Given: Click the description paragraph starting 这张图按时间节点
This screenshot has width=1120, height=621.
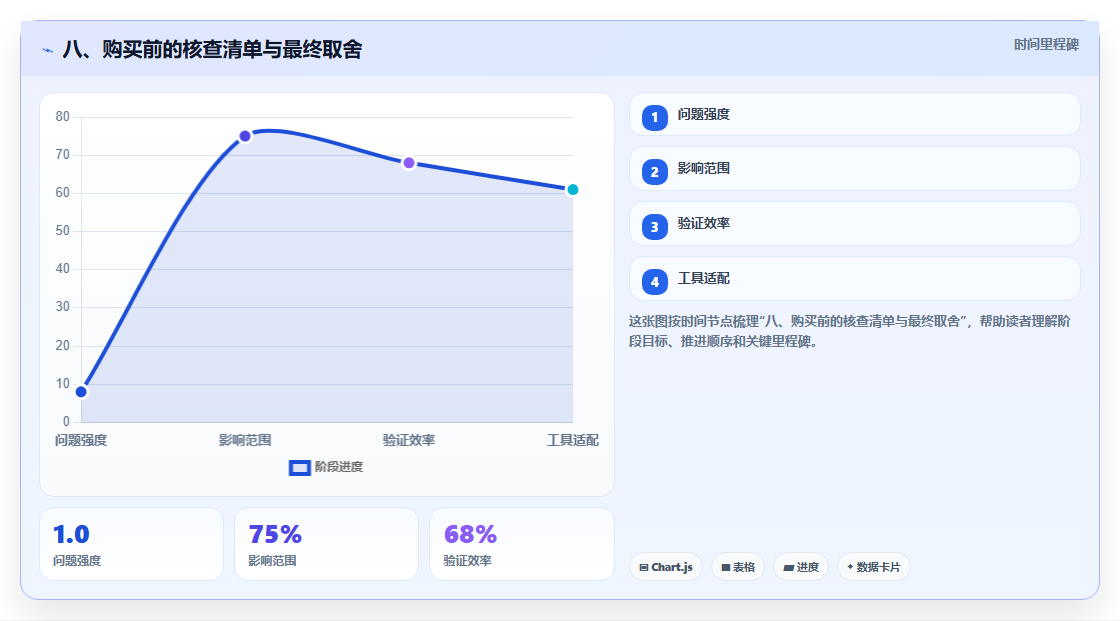Looking at the screenshot, I should coord(849,331).
